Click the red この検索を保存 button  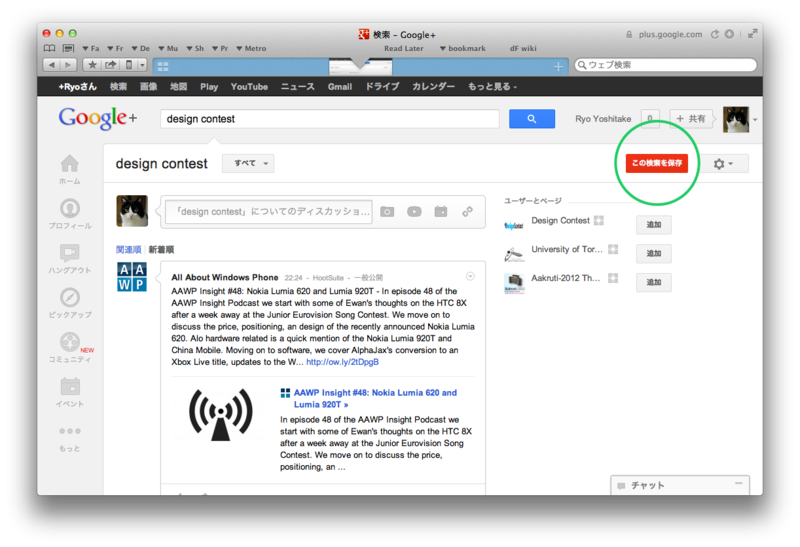(x=657, y=163)
